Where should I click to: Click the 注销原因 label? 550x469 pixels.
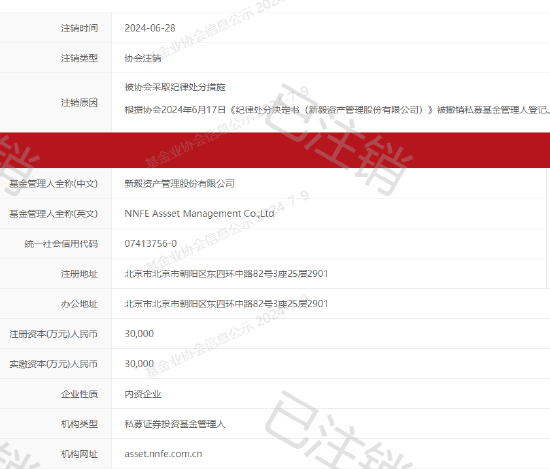pyautogui.click(x=79, y=103)
